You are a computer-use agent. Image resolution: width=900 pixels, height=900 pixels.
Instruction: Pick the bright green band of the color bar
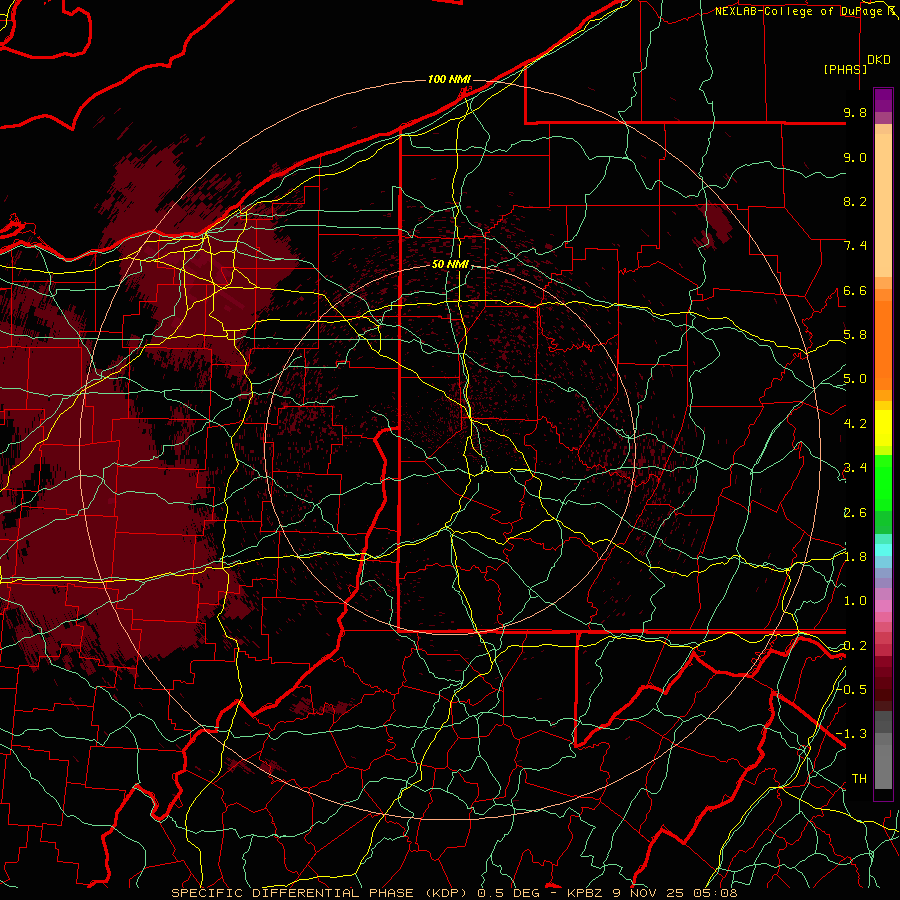[883, 482]
